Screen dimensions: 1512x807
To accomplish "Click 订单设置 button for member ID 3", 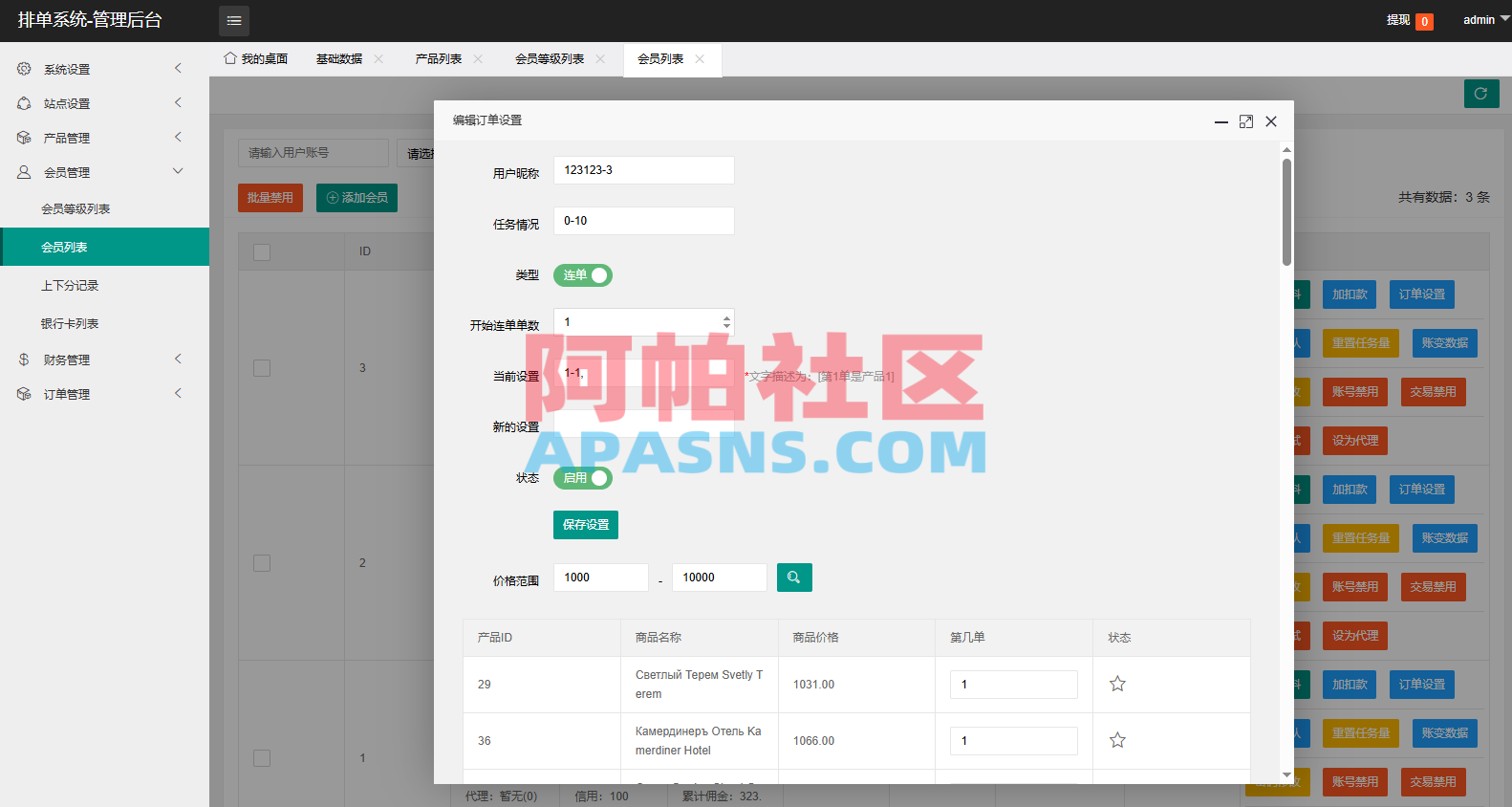I will tap(1422, 294).
